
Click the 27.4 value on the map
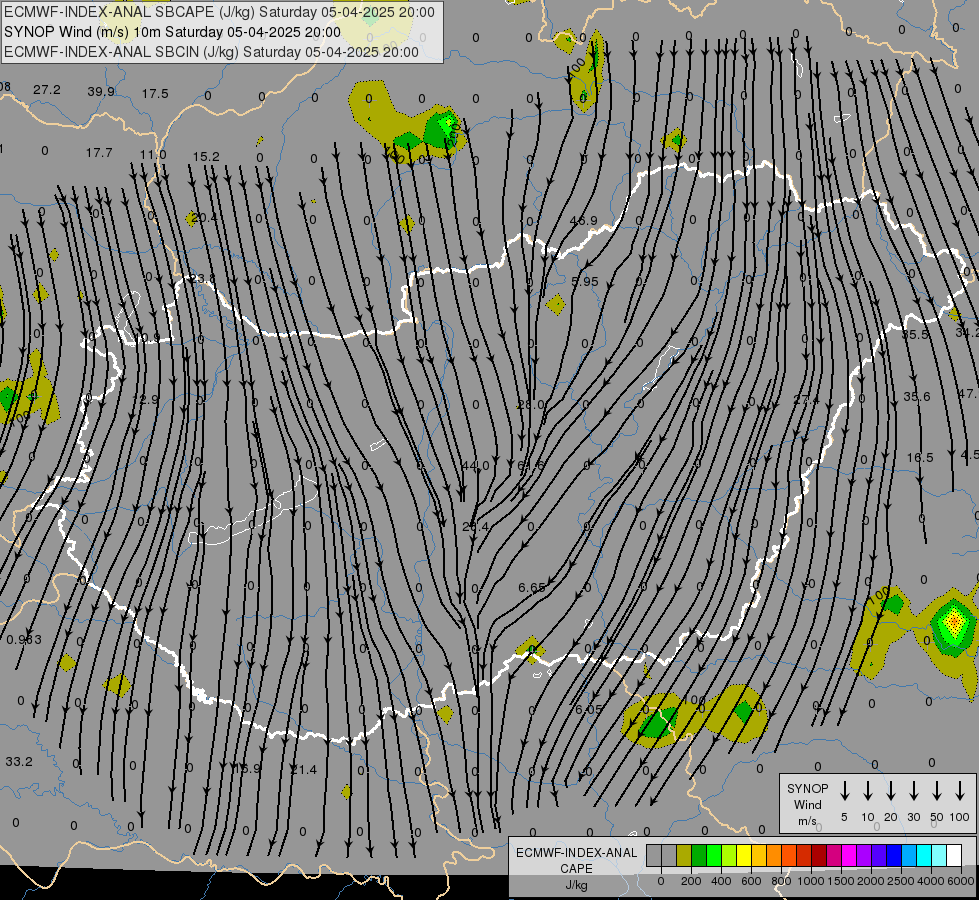[x=807, y=400]
